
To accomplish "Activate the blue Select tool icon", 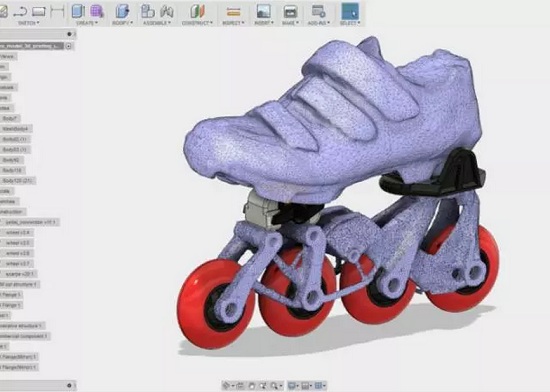I will pyautogui.click(x=350, y=11).
